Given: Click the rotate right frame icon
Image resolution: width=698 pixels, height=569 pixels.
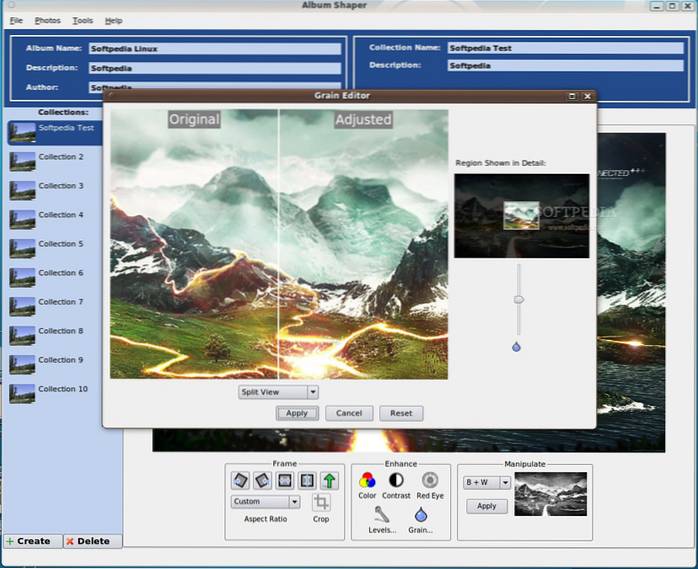Looking at the screenshot, I should 262,481.
